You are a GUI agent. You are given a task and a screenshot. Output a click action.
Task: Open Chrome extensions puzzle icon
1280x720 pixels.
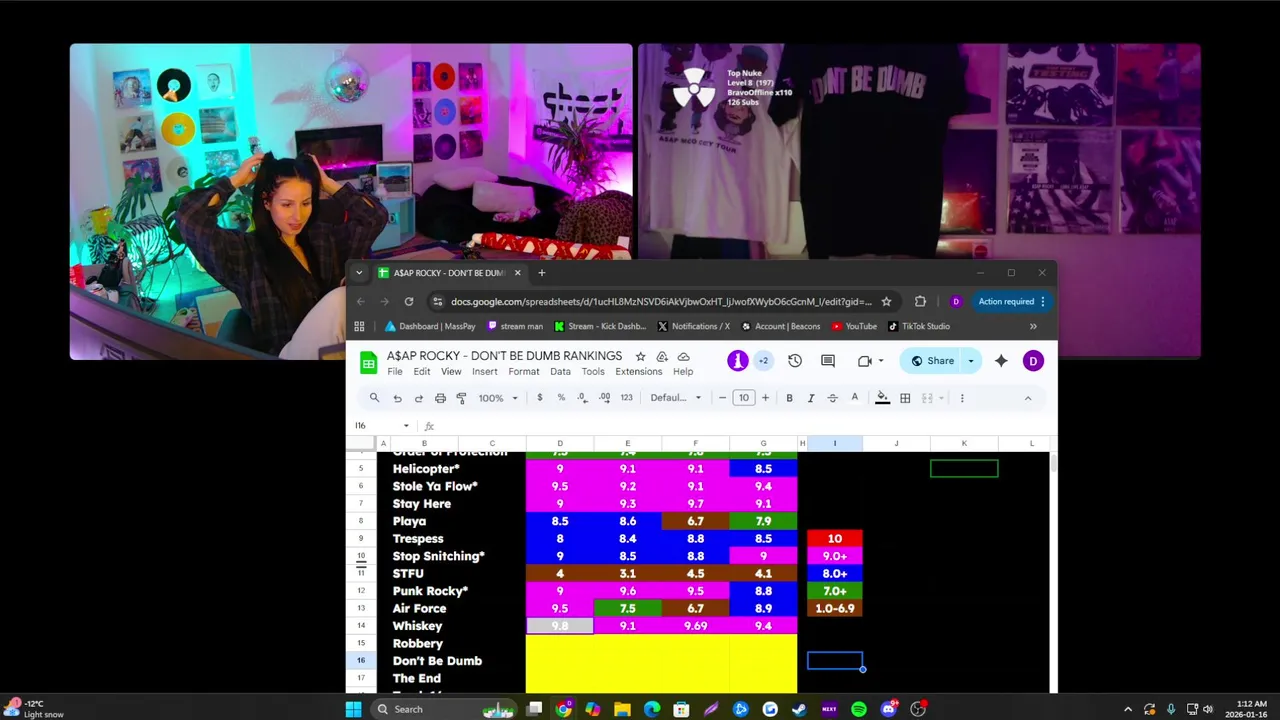coord(920,302)
